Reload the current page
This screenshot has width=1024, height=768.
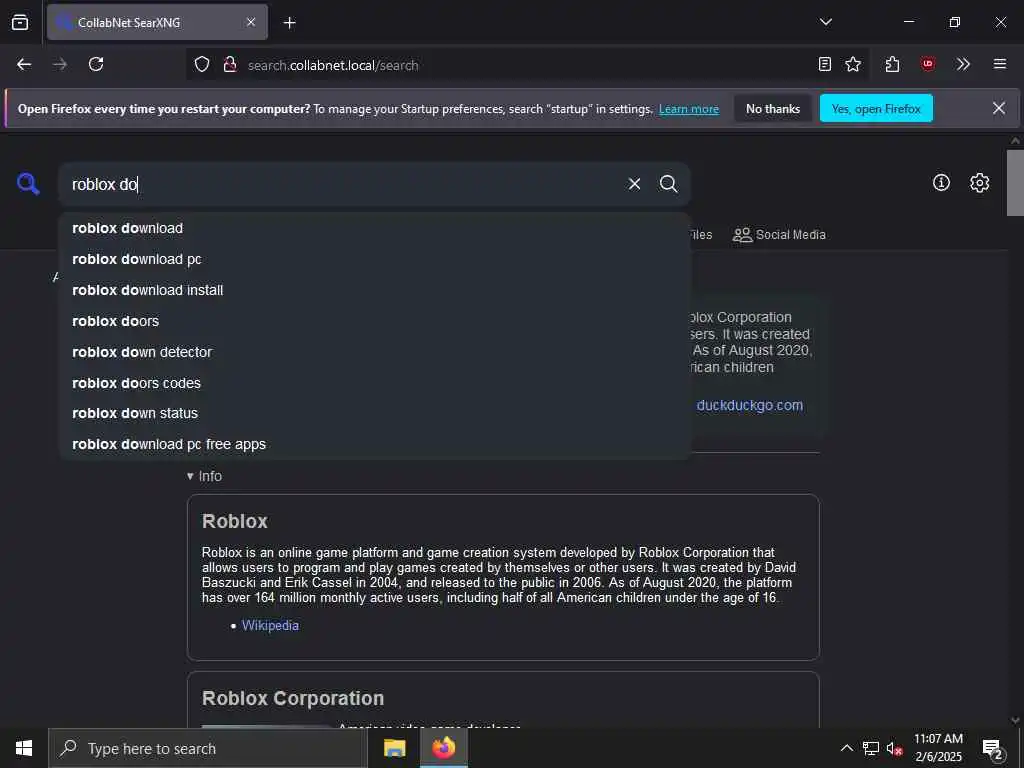click(x=96, y=65)
